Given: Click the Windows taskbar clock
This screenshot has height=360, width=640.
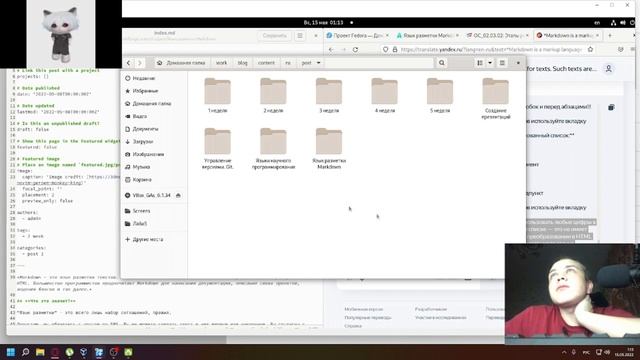Looking at the screenshot, I should point(624,352).
